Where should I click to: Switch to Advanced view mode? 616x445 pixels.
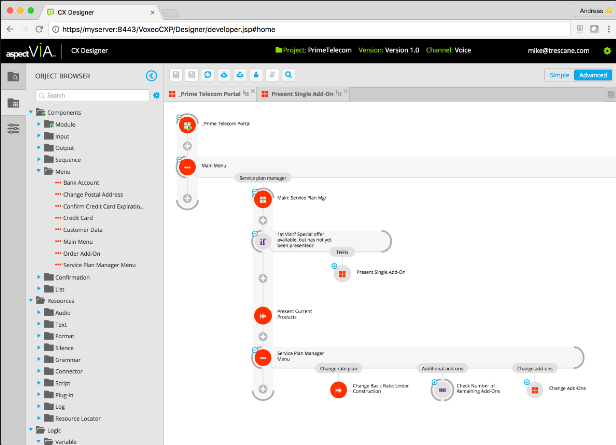point(591,75)
